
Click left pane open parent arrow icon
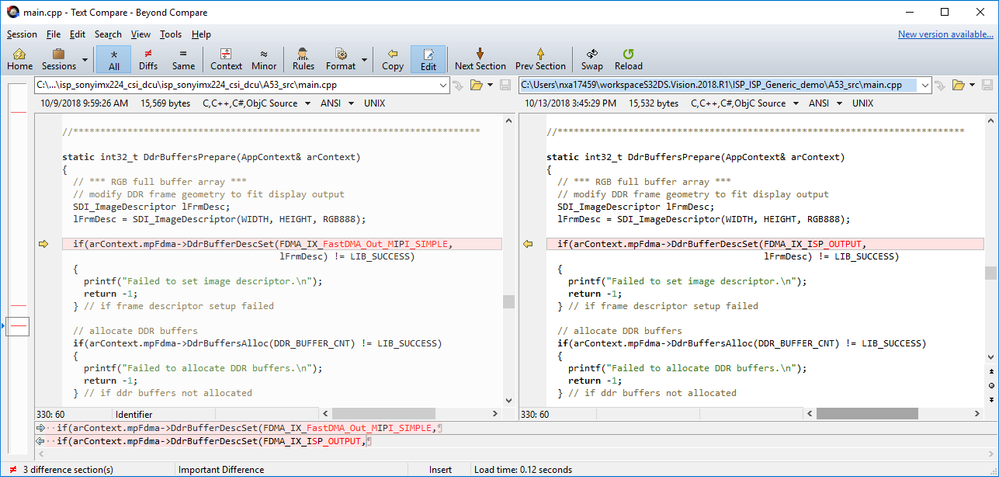(x=459, y=85)
